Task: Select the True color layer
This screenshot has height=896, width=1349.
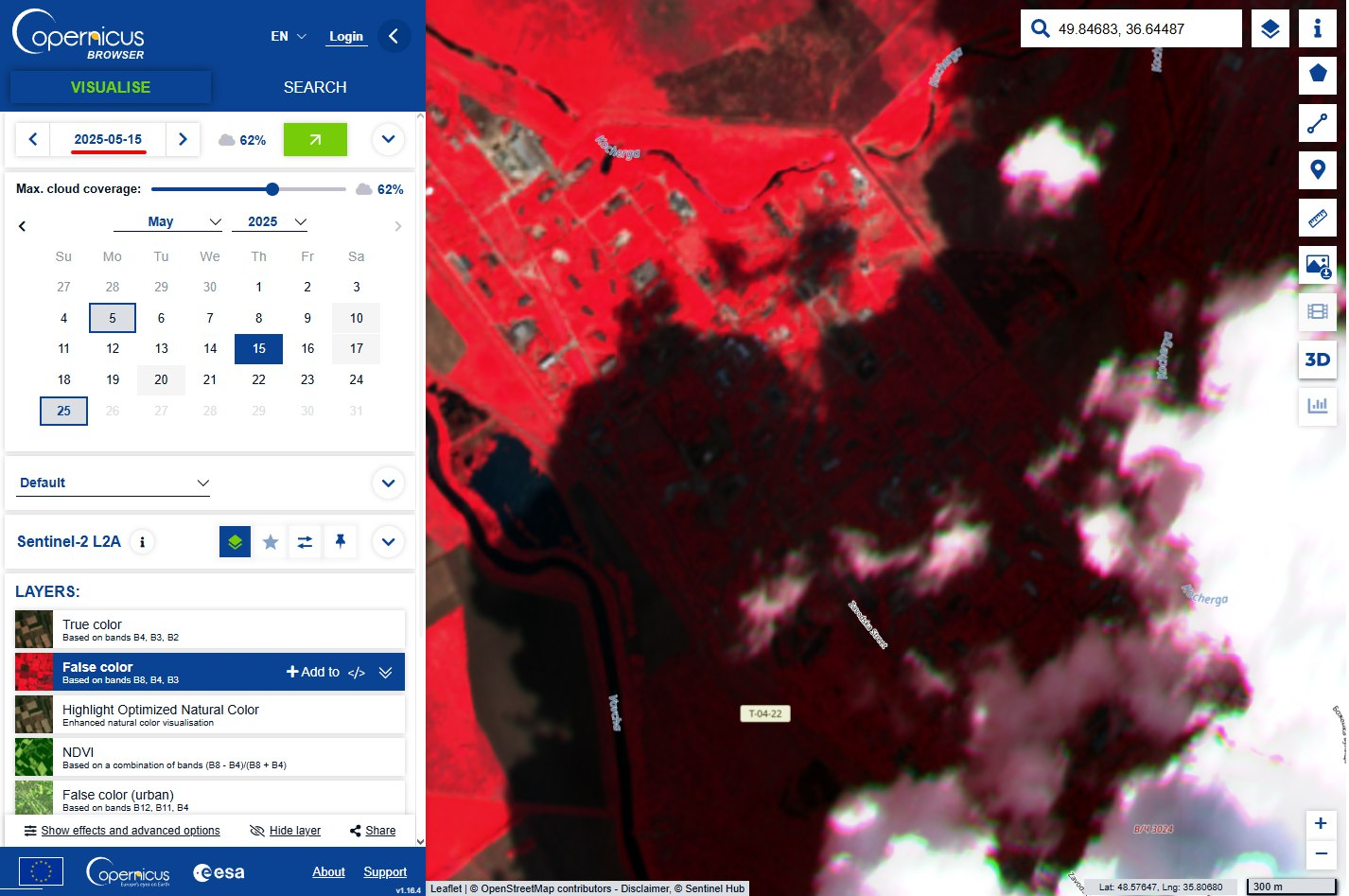Action: pyautogui.click(x=210, y=629)
